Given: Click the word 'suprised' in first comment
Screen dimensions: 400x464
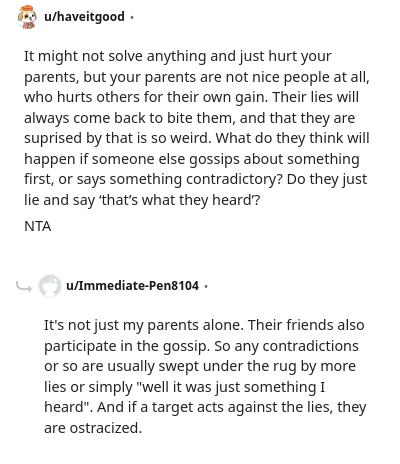Looking at the screenshot, I should pos(53,139).
